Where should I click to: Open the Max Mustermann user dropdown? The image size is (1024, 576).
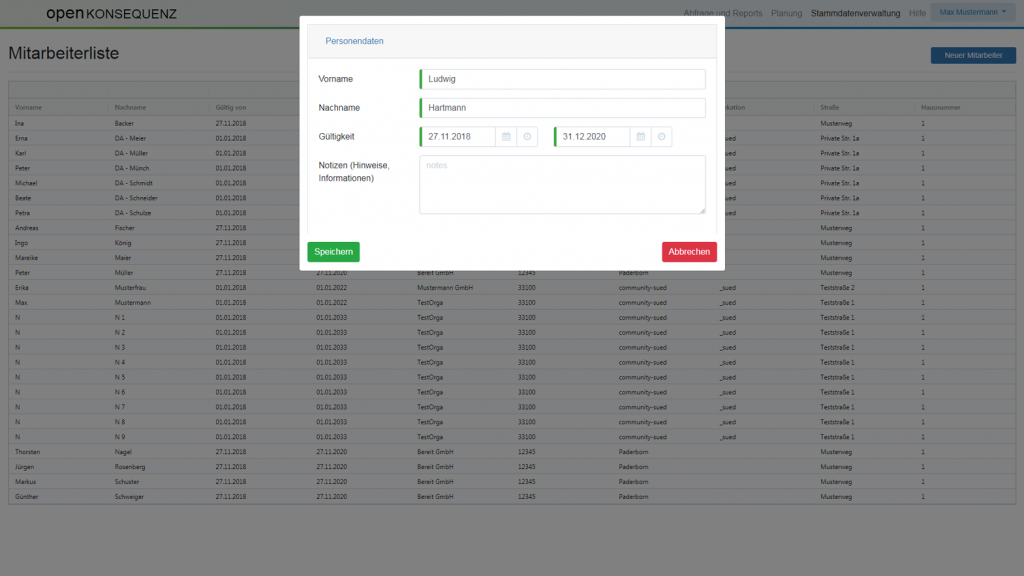[972, 13]
